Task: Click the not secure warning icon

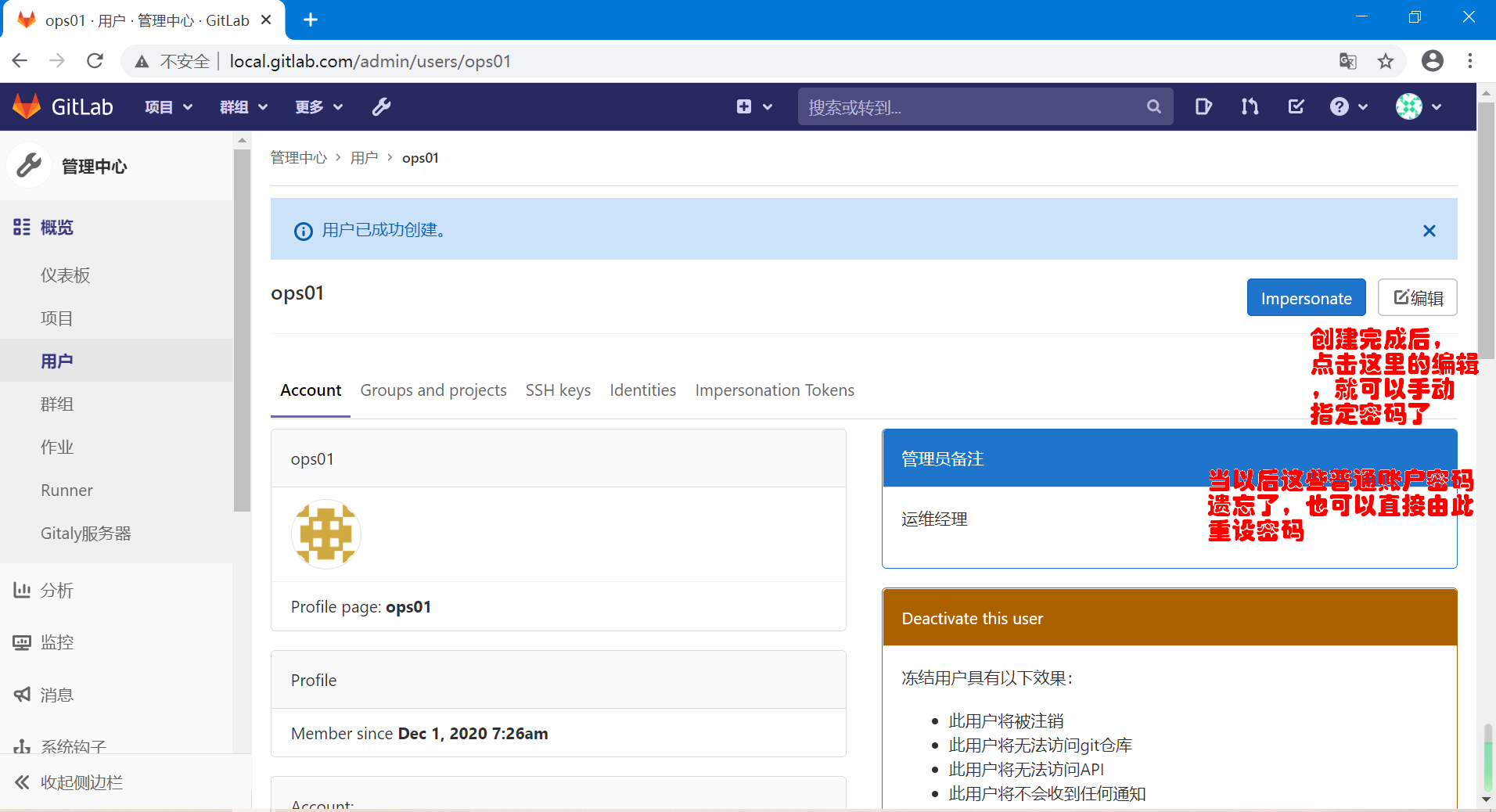Action: point(142,61)
